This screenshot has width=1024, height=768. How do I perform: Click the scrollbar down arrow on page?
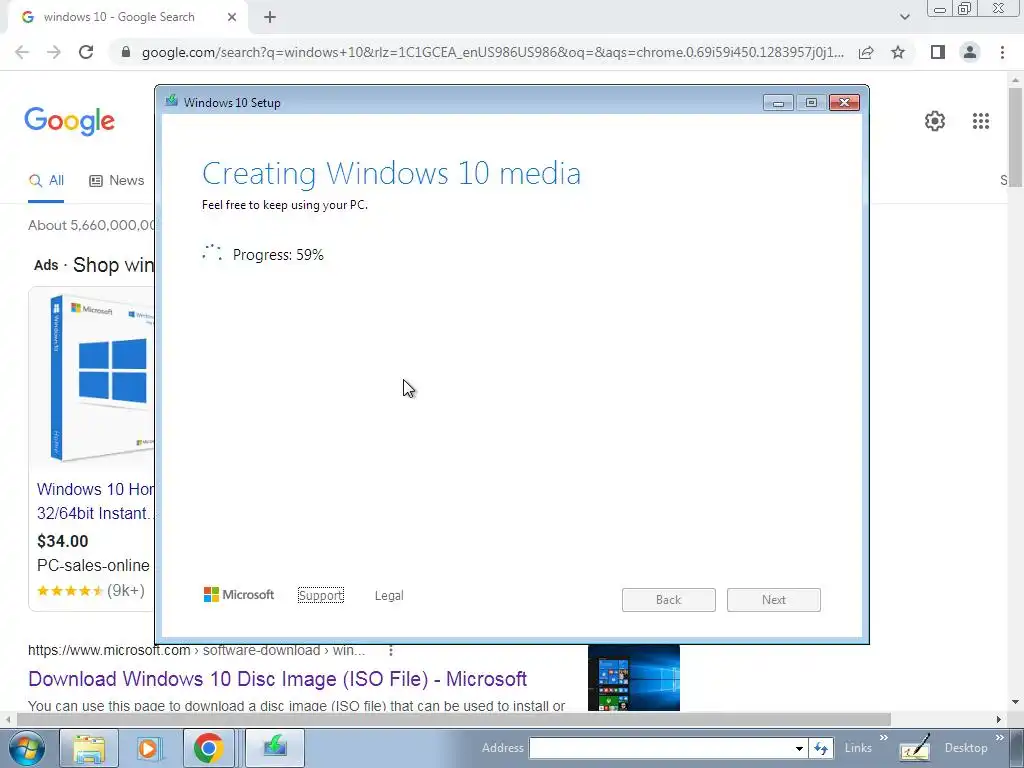pyautogui.click(x=1016, y=703)
